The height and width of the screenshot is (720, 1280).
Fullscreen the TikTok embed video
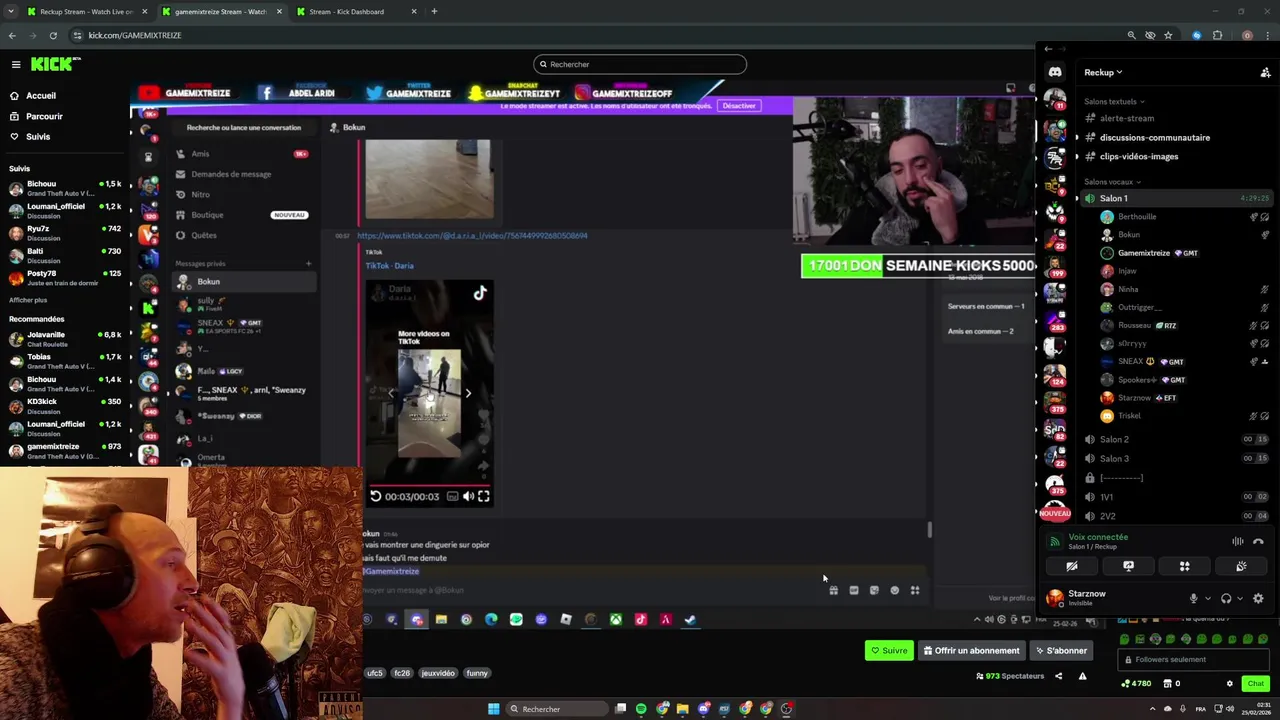[484, 496]
